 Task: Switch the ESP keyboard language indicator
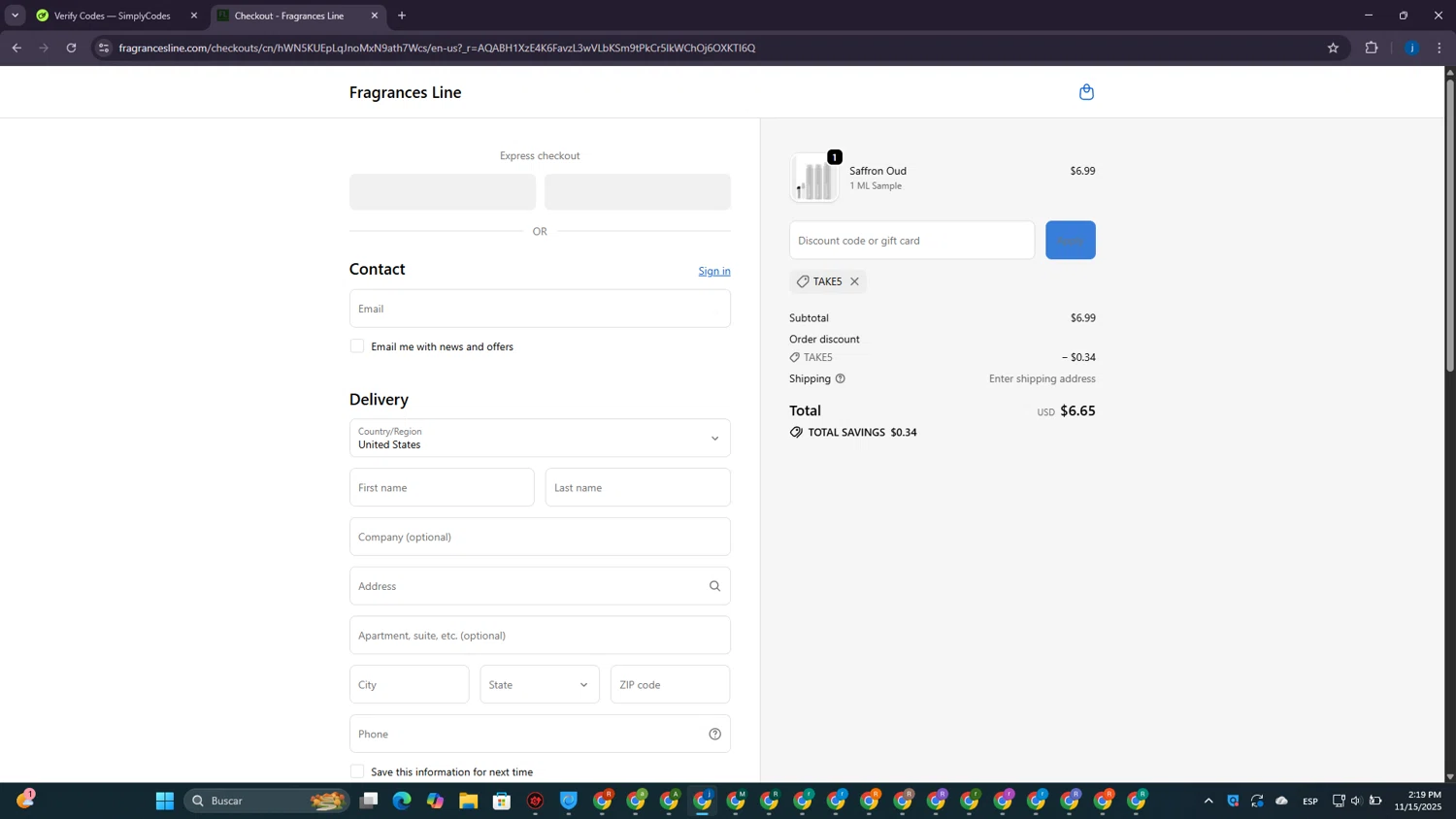coord(1310,801)
